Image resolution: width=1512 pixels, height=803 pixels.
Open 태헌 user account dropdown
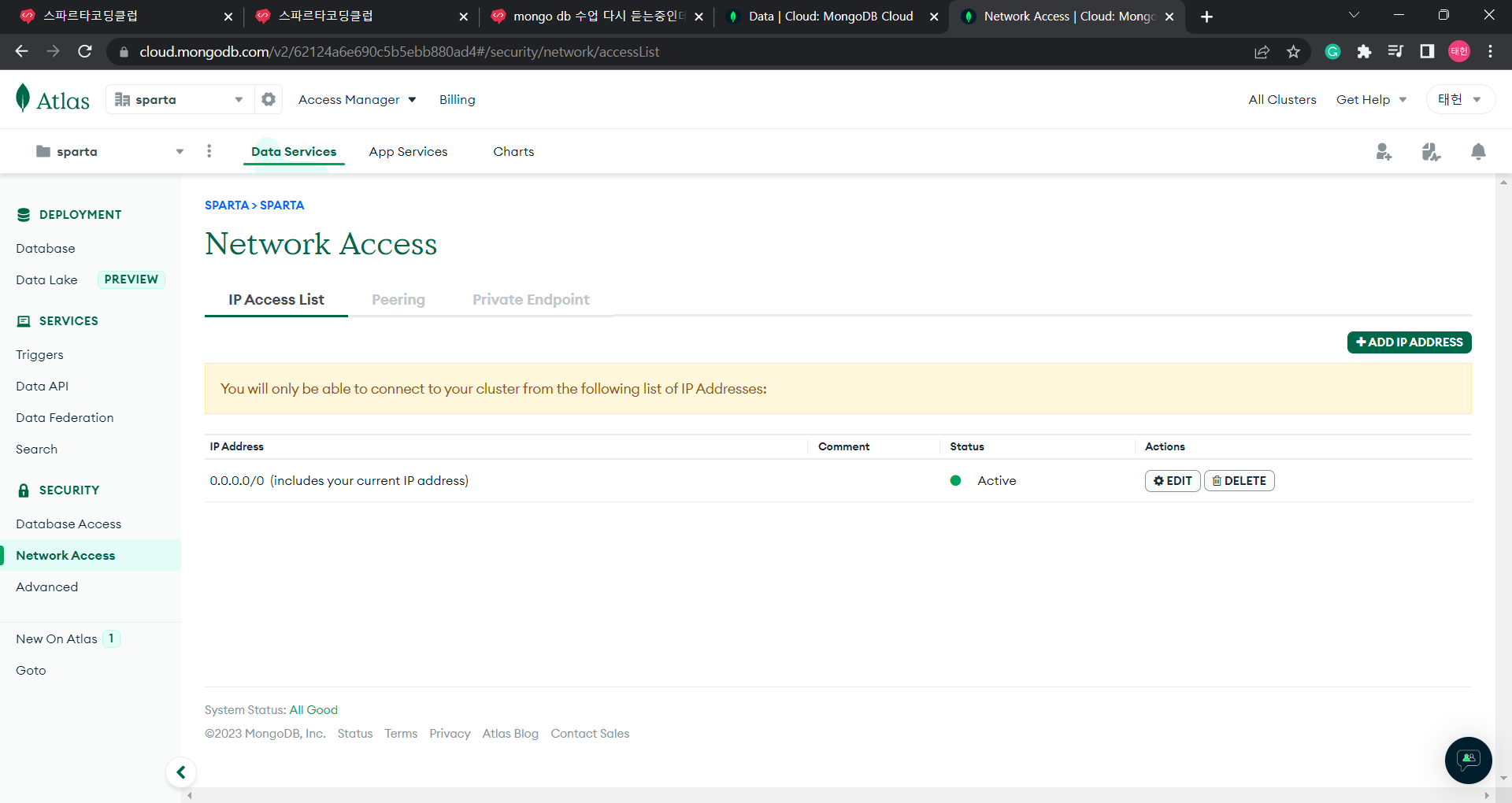1460,99
